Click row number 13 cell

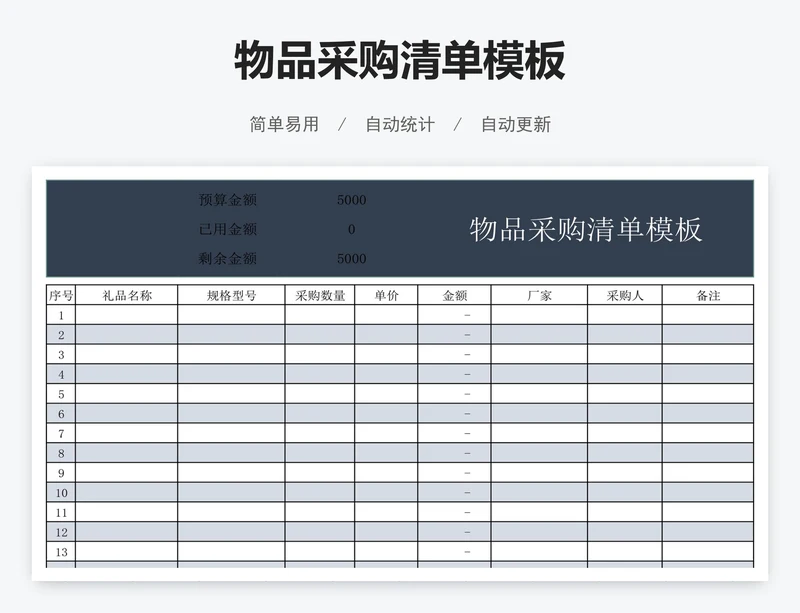(61, 552)
